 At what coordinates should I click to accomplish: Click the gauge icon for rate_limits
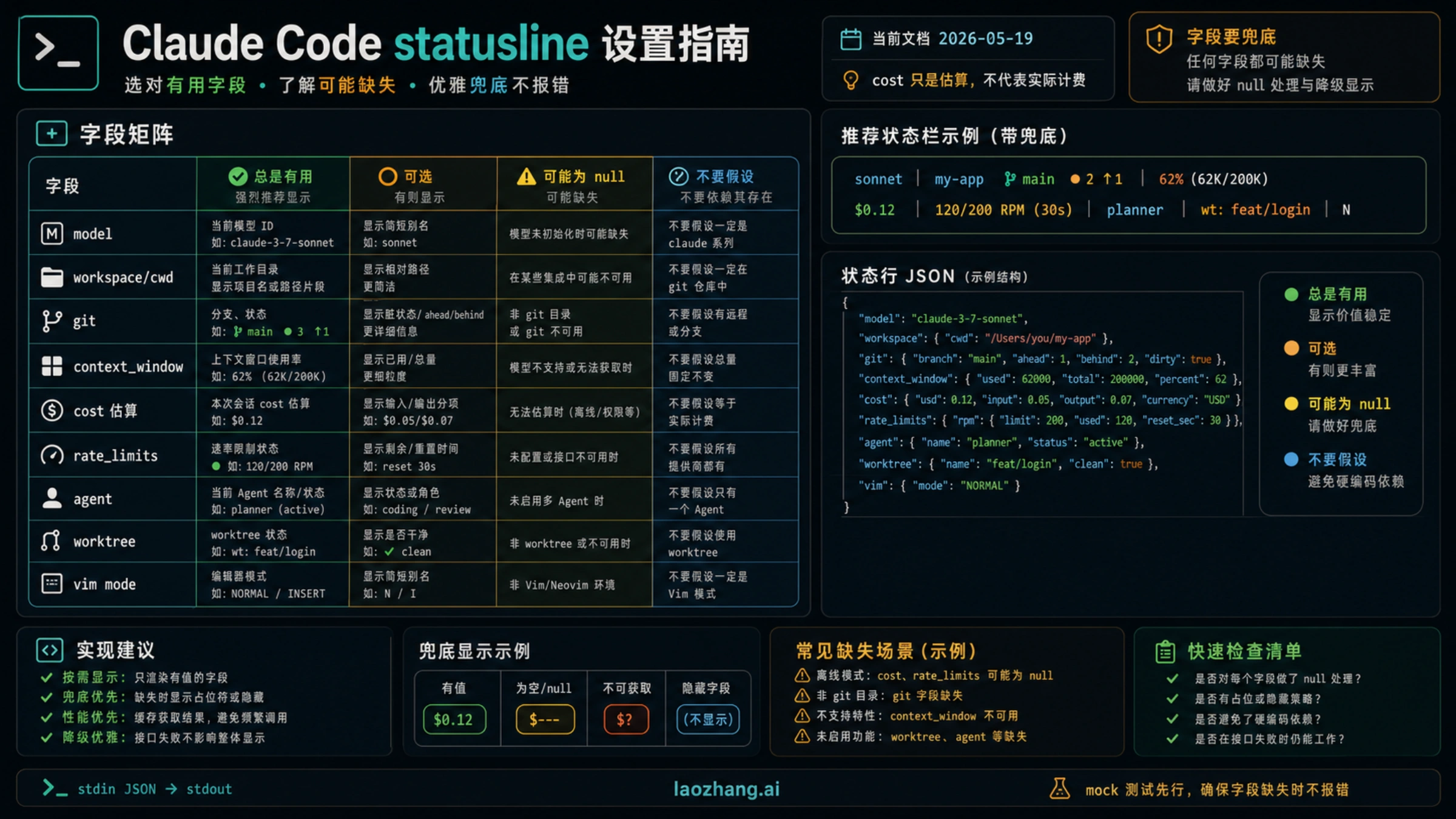(52, 455)
